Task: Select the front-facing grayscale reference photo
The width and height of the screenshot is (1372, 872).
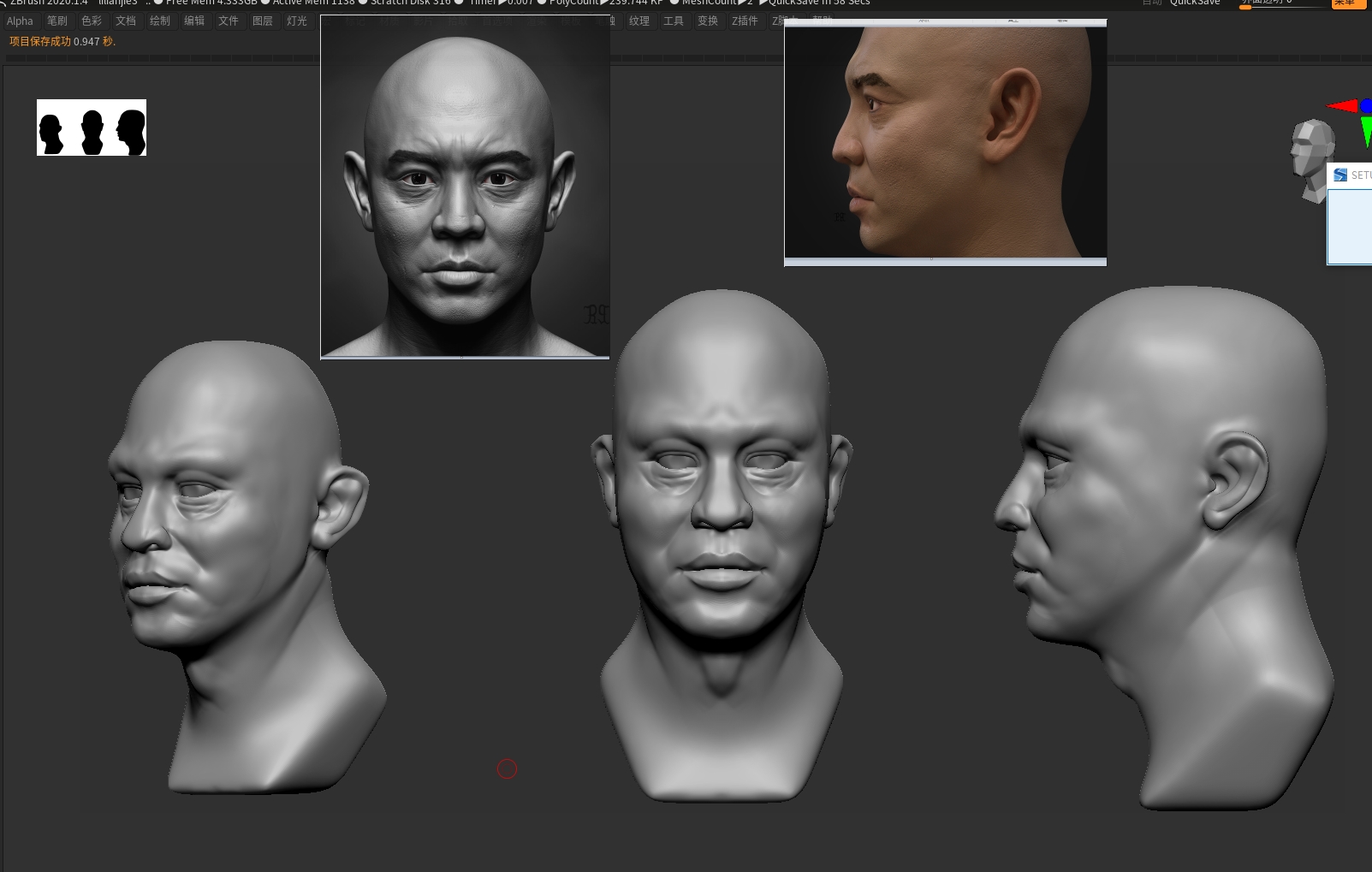Action: (465, 186)
